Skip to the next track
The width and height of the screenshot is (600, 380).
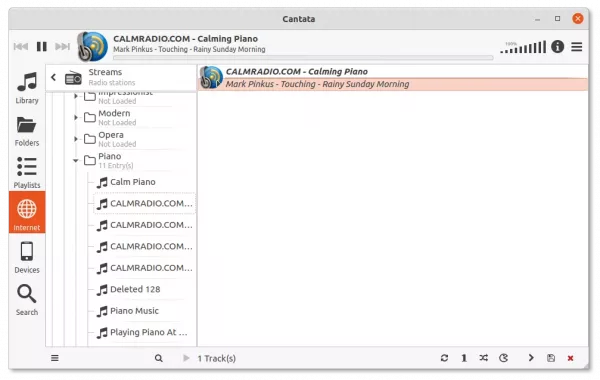click(62, 46)
